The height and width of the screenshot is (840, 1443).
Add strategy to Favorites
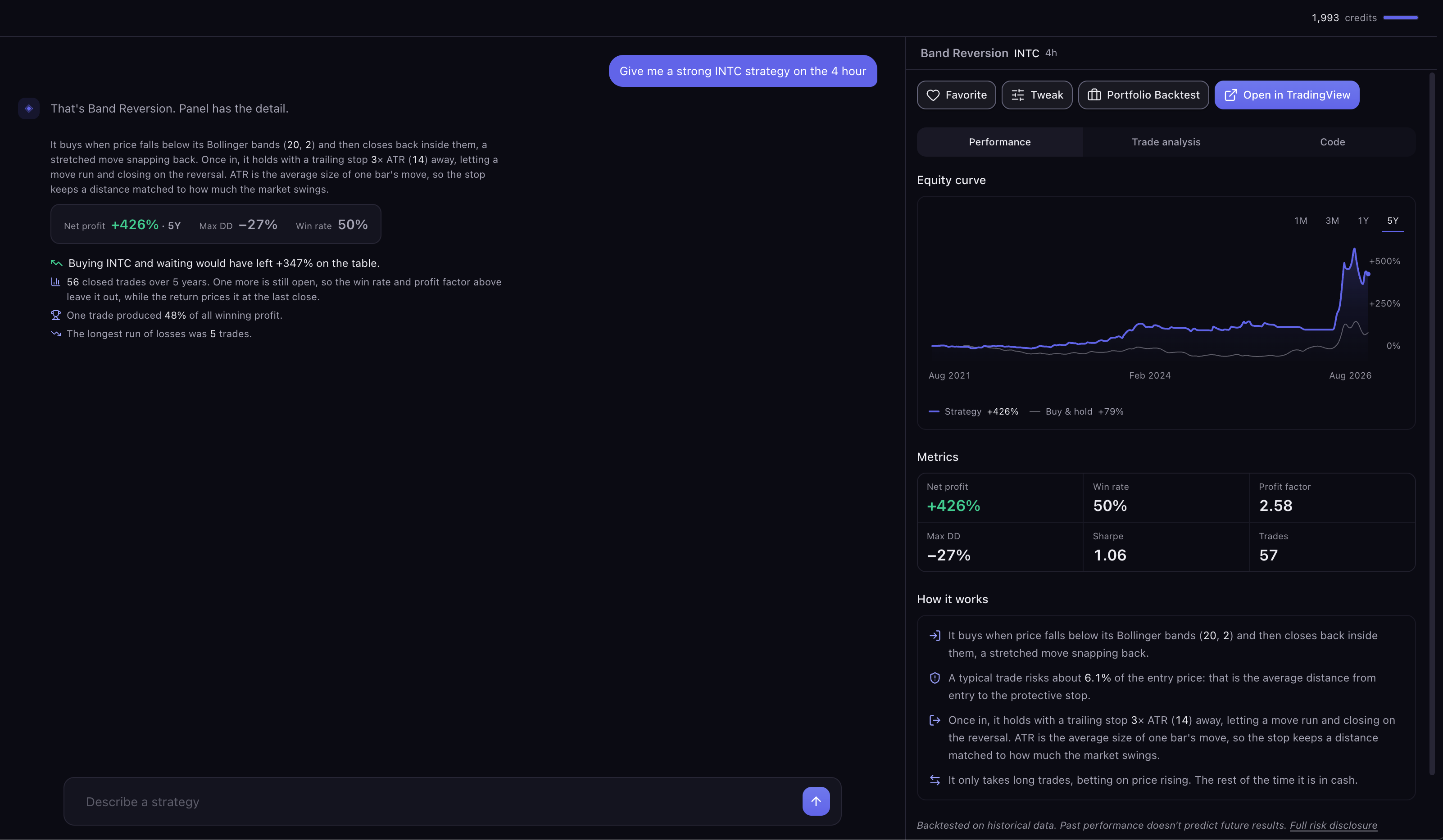click(956, 95)
